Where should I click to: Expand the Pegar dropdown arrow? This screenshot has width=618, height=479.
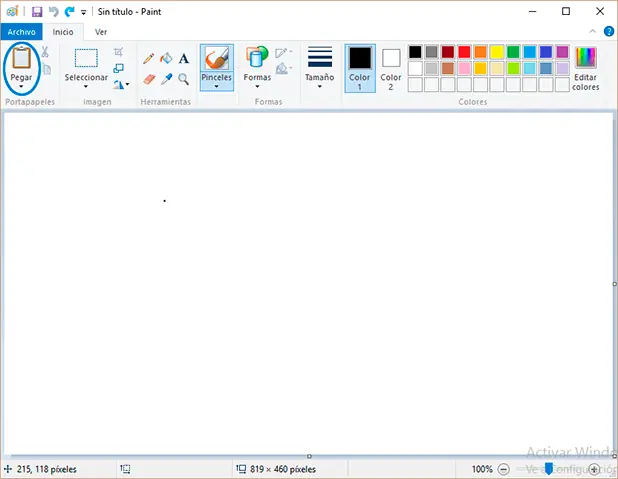point(21,86)
